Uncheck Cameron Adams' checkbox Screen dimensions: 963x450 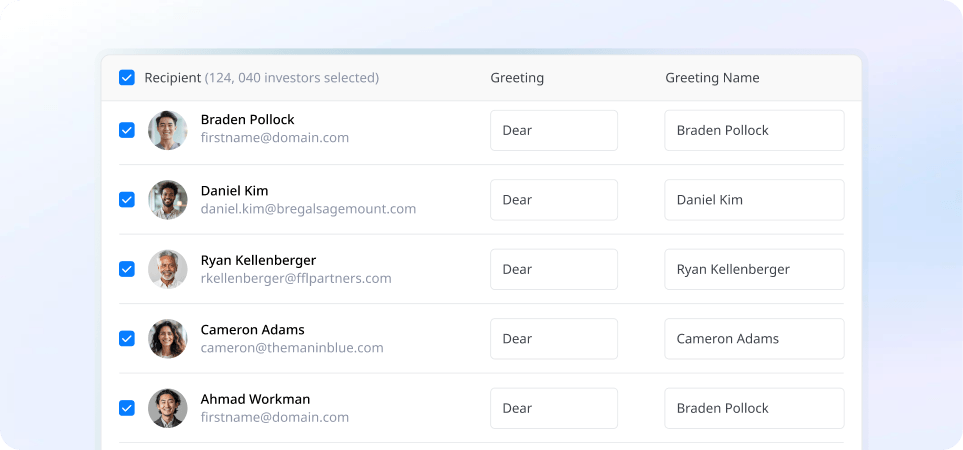coord(127,338)
